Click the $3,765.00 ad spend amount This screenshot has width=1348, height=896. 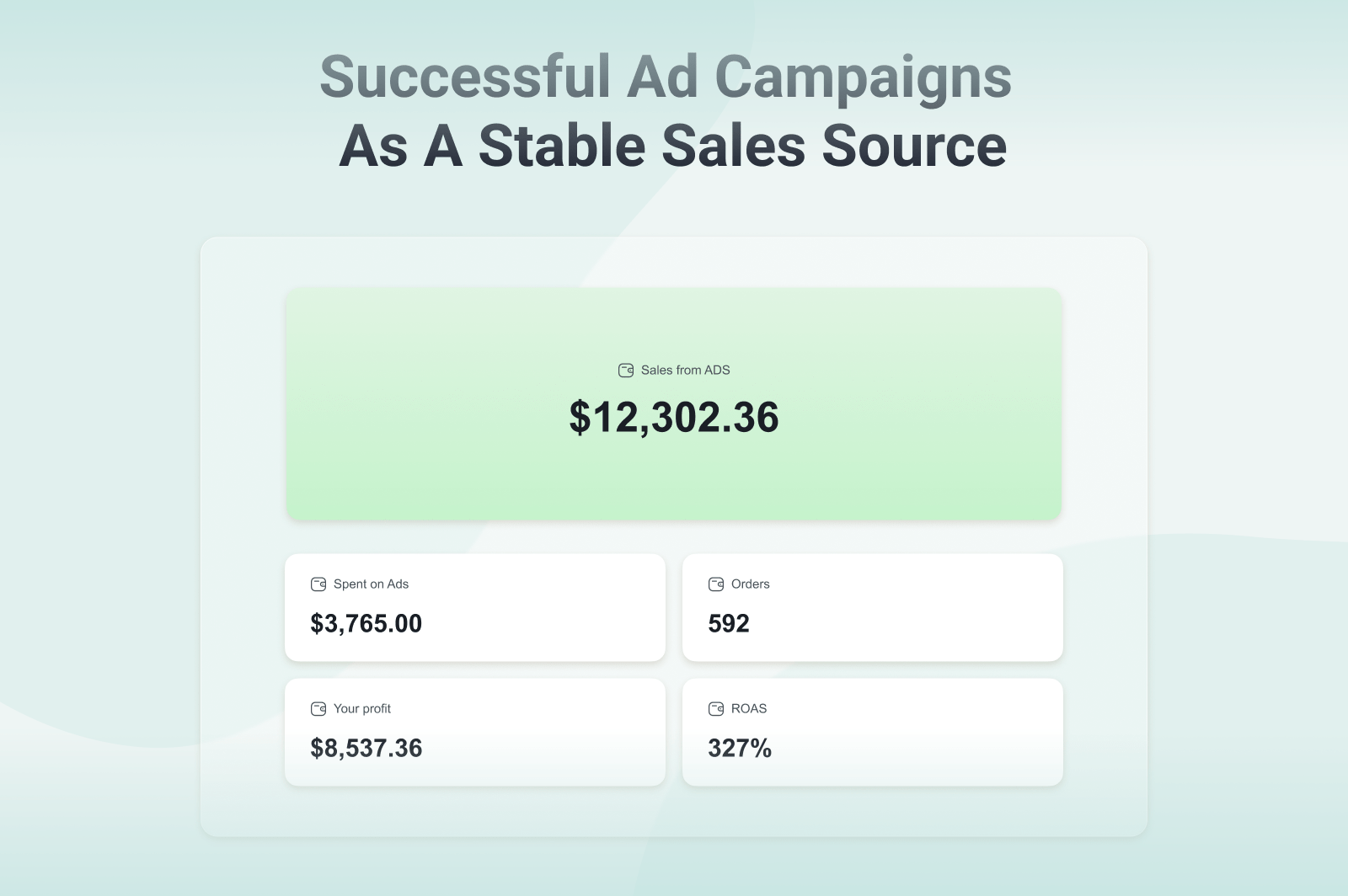(366, 623)
